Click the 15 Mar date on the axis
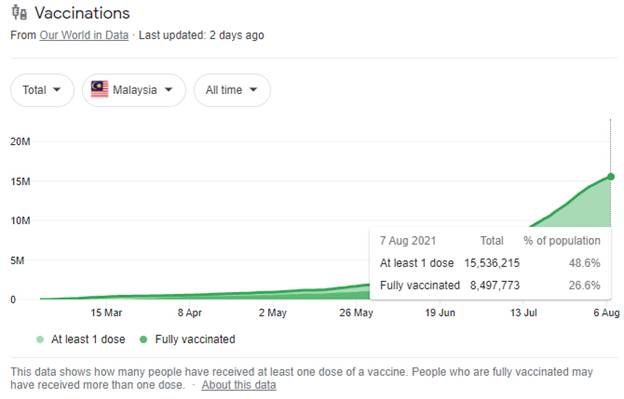This screenshot has width=624, height=399. [106, 313]
